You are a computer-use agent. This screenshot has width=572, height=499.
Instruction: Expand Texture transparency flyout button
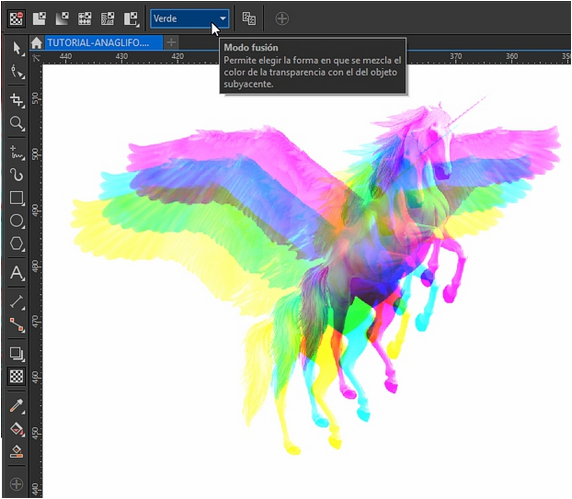pyautogui.click(x=132, y=19)
